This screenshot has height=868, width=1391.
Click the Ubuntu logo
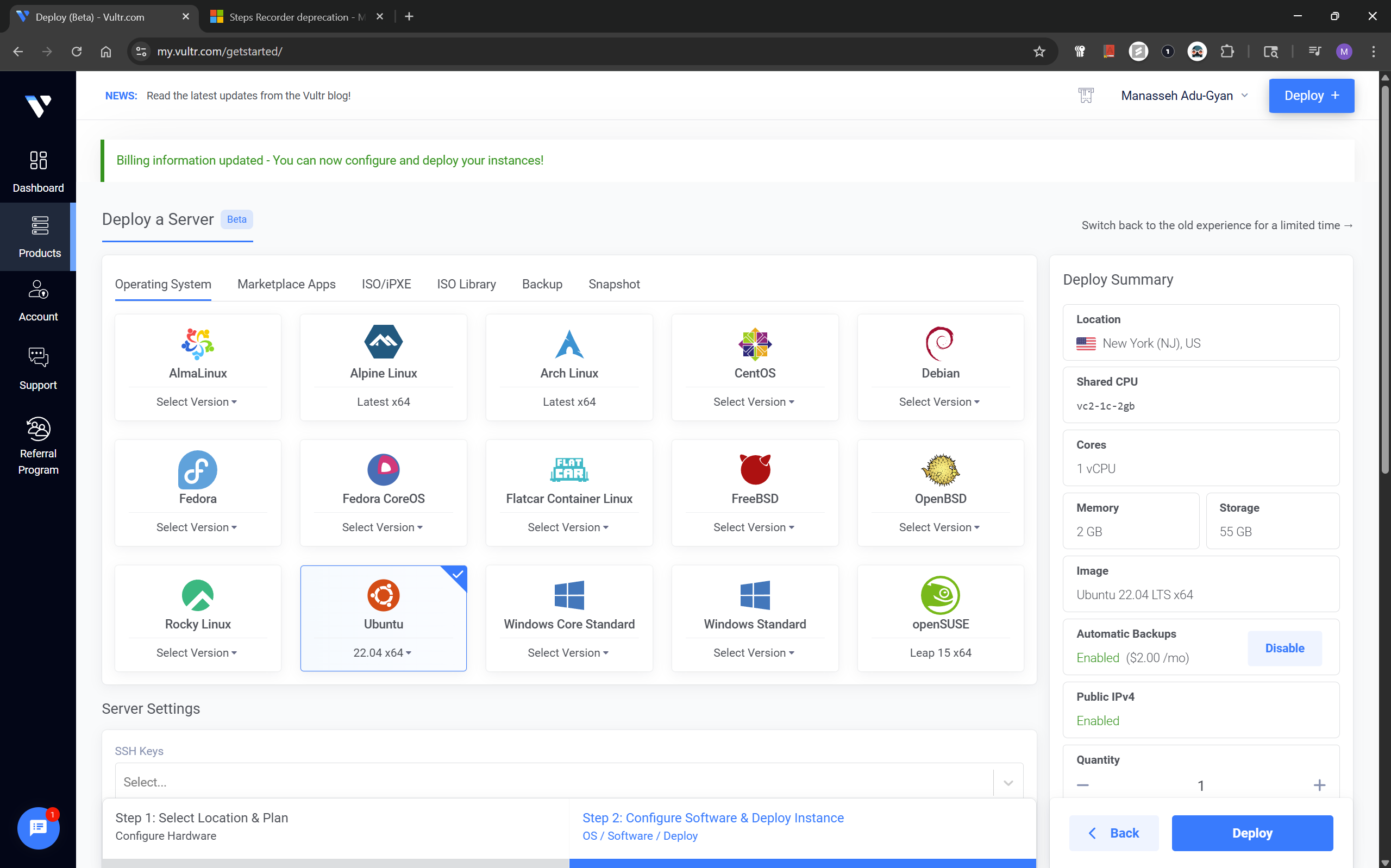click(383, 595)
